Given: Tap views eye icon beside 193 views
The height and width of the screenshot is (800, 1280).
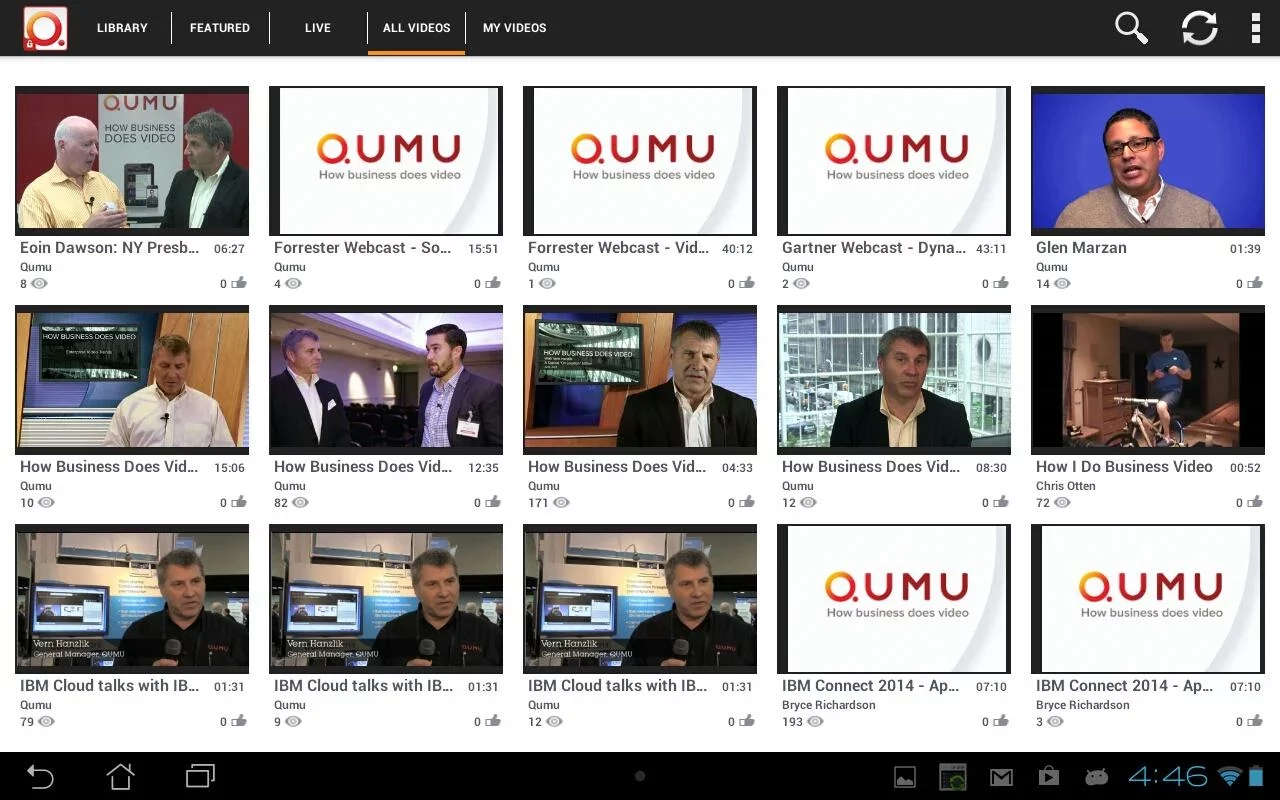Looking at the screenshot, I should [x=815, y=722].
